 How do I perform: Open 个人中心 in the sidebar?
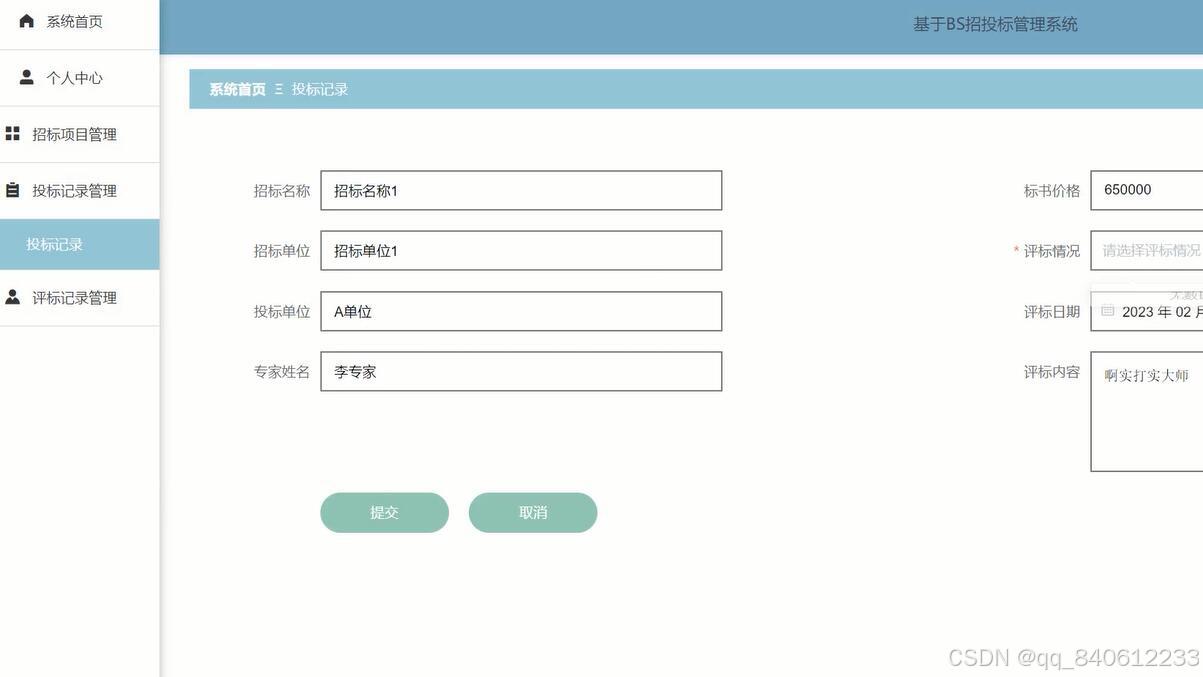(79, 78)
